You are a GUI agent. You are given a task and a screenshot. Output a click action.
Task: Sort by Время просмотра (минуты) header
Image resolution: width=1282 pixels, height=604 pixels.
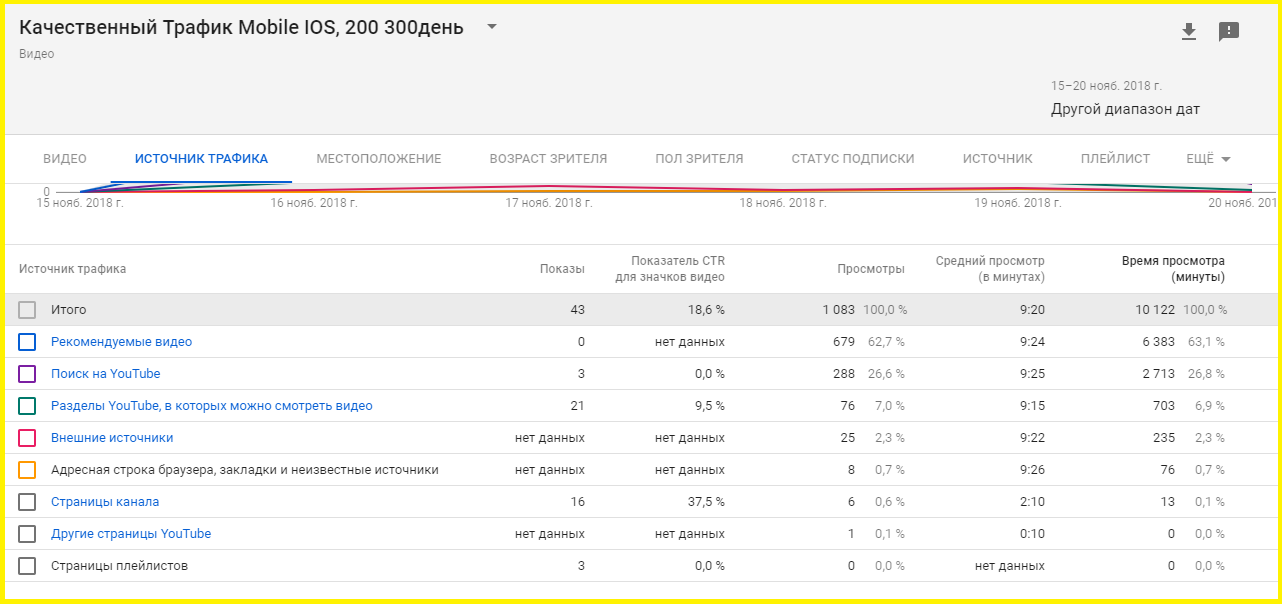click(x=1173, y=269)
